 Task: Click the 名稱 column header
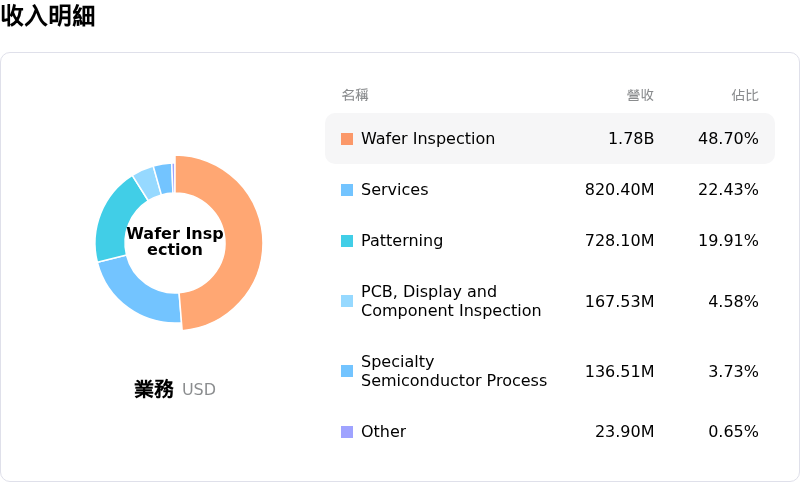tap(355, 95)
